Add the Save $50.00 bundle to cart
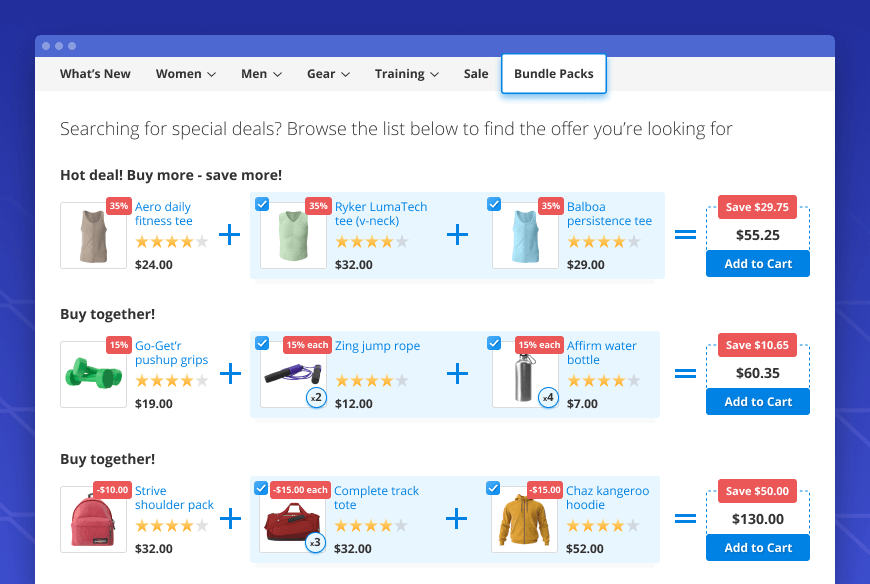 (x=757, y=547)
